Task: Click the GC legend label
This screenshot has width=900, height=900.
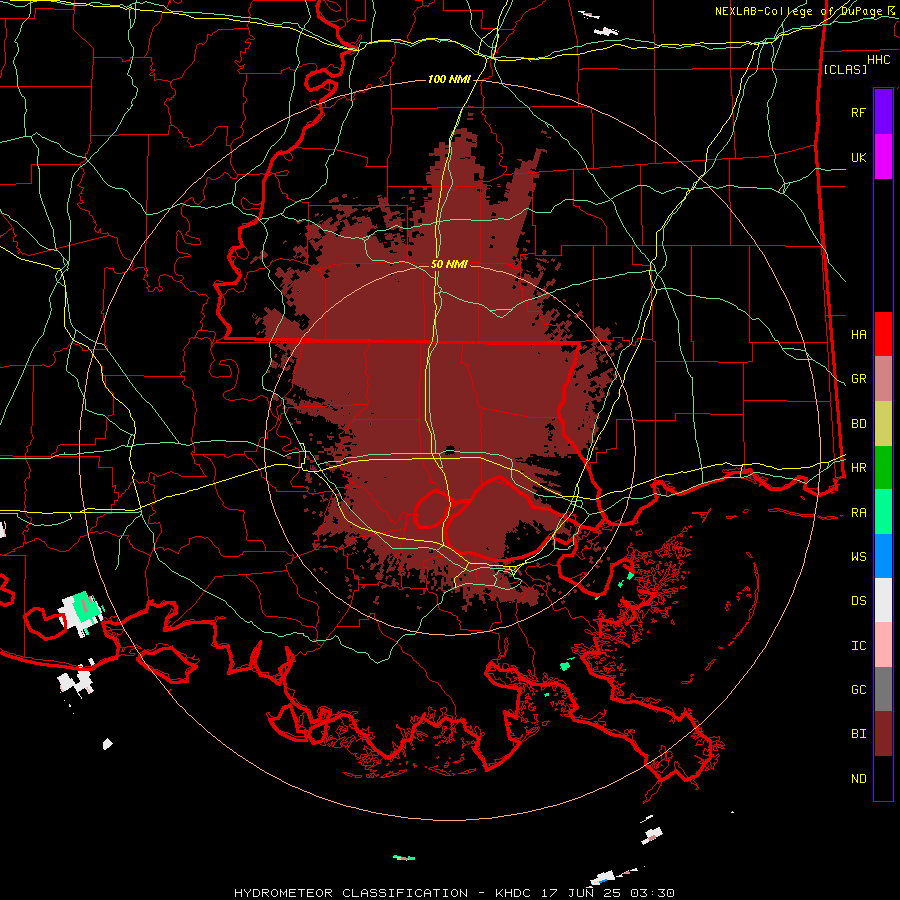Action: pos(859,690)
